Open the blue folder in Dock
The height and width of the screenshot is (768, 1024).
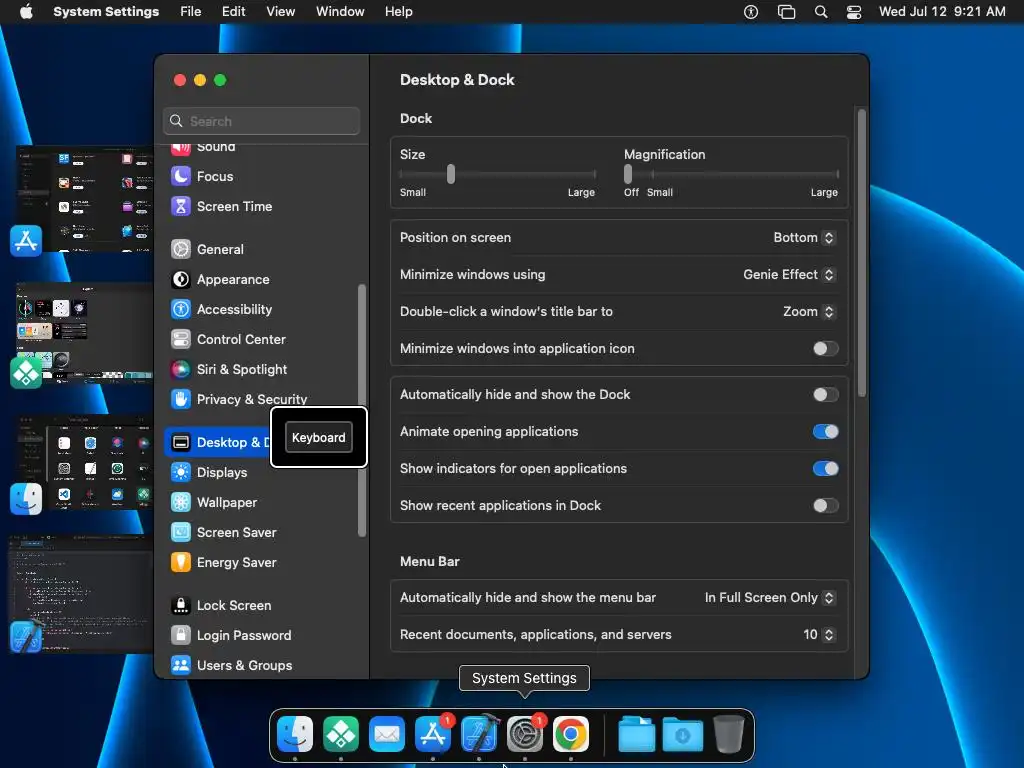click(637, 735)
